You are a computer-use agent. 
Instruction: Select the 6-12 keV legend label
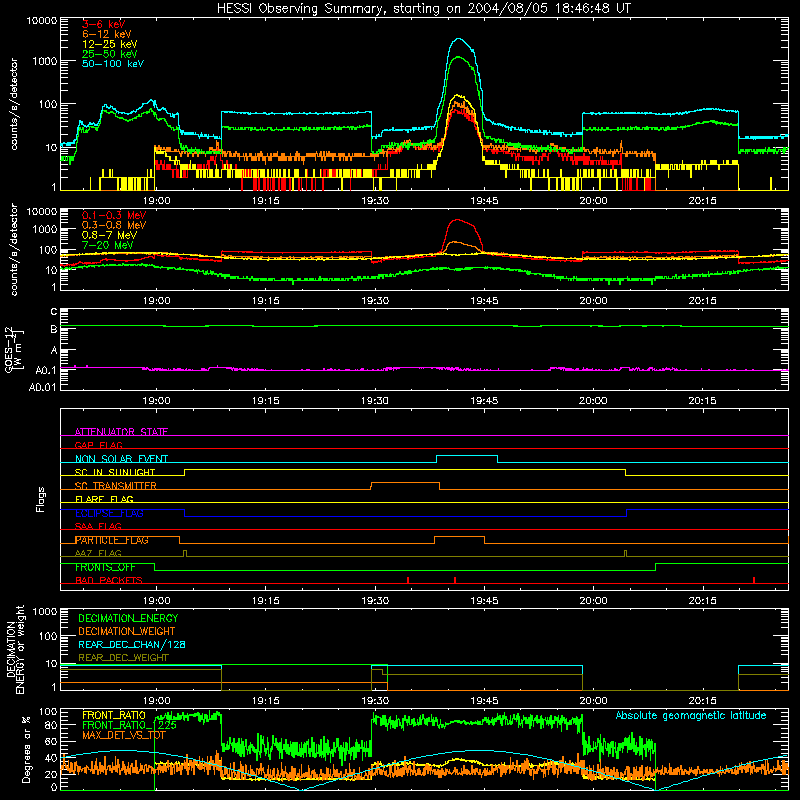tap(107, 34)
